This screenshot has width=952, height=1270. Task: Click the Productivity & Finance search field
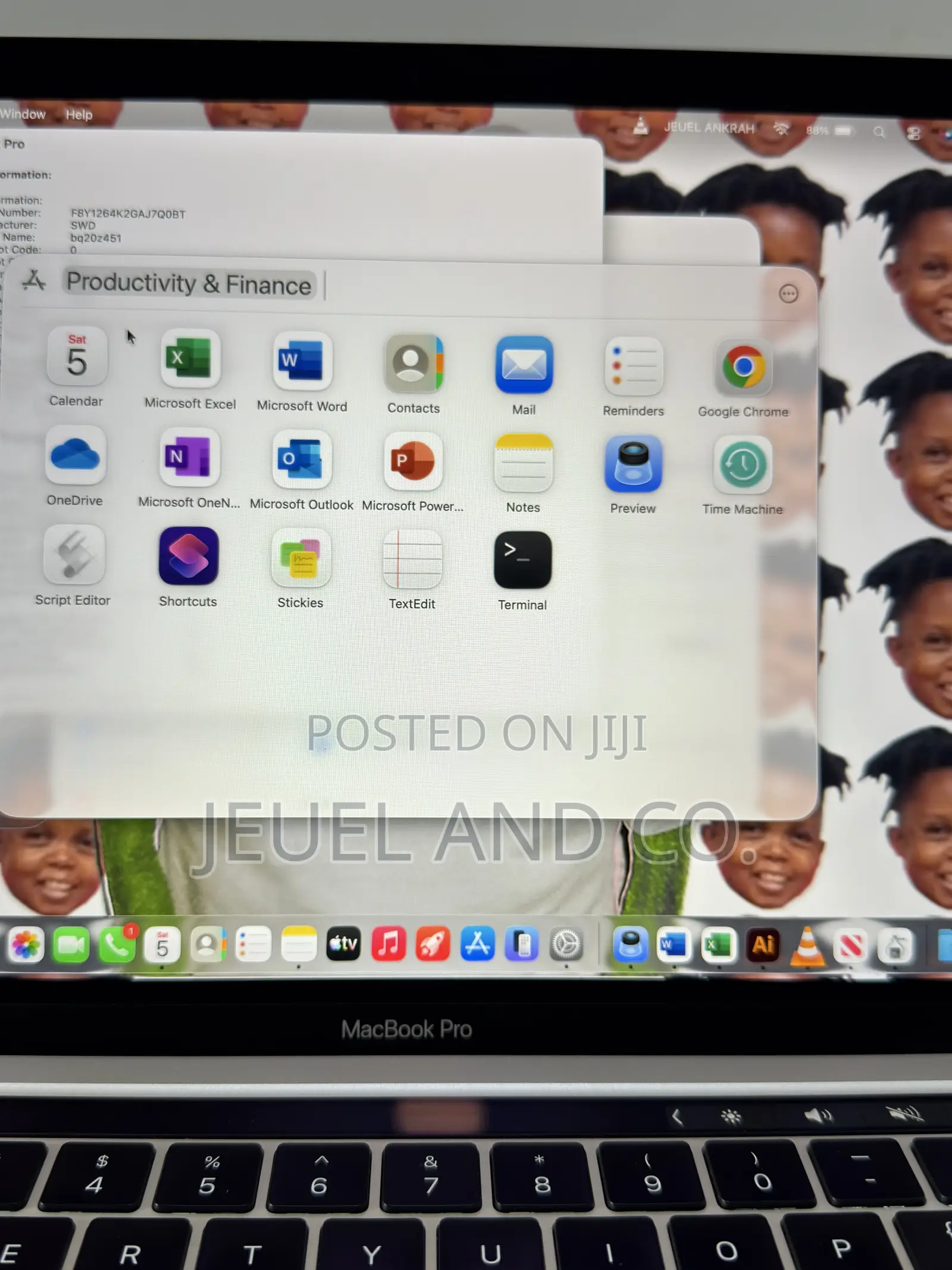(189, 283)
